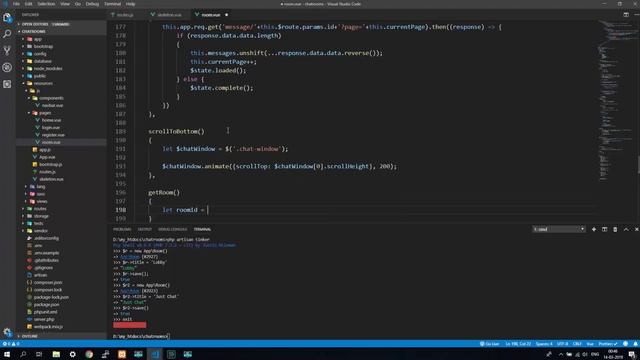Open login.vue in the explorer
640x360 pixels.
coord(61,127)
